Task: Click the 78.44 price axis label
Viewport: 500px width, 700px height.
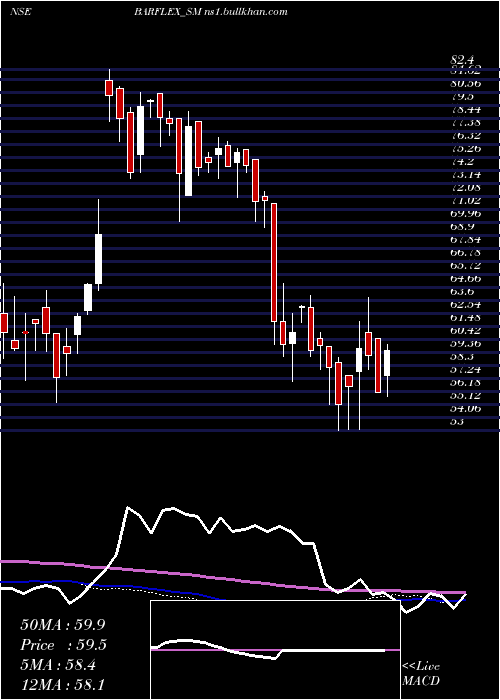Action: (x=466, y=109)
